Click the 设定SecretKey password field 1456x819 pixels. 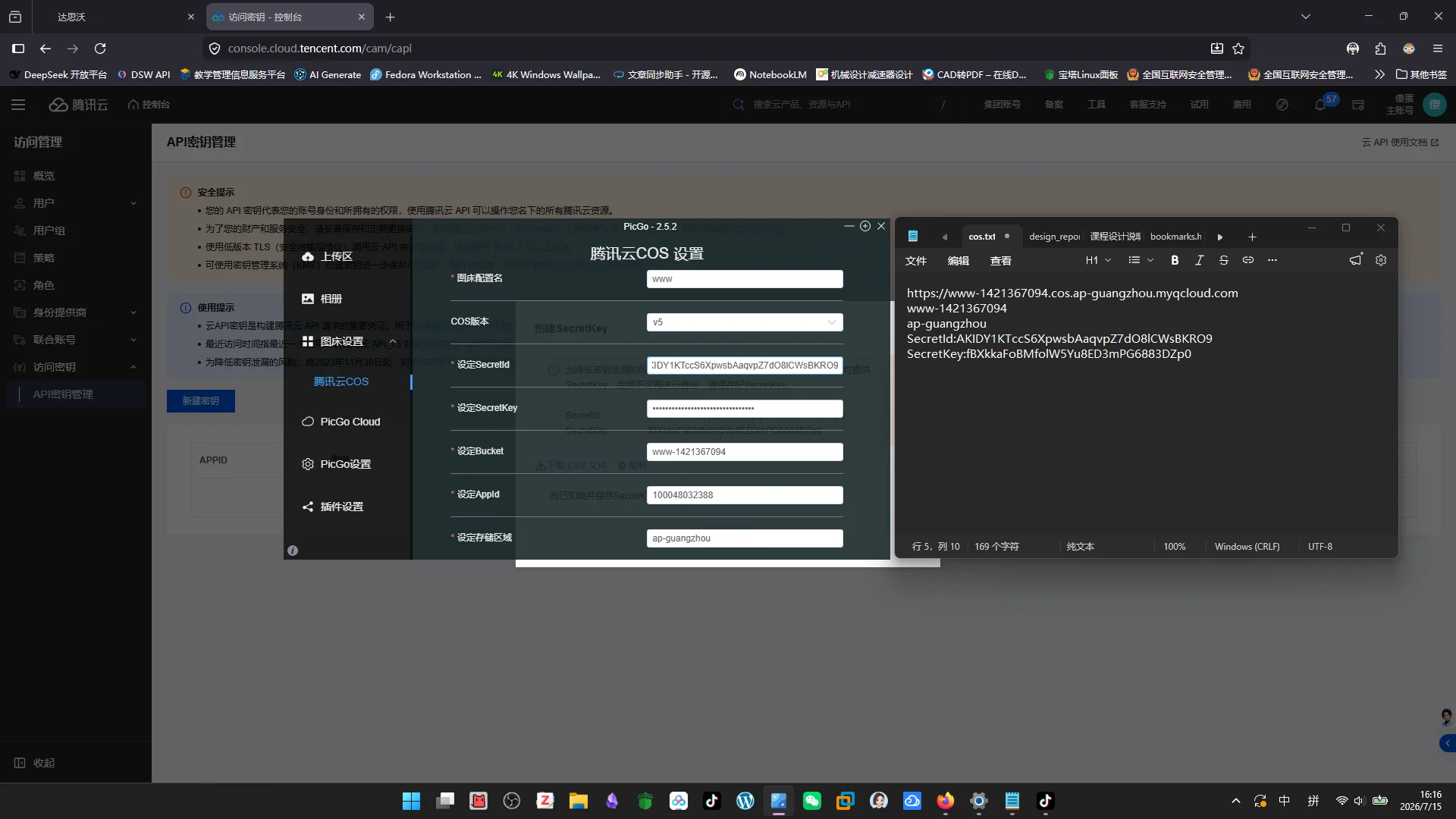coord(745,409)
